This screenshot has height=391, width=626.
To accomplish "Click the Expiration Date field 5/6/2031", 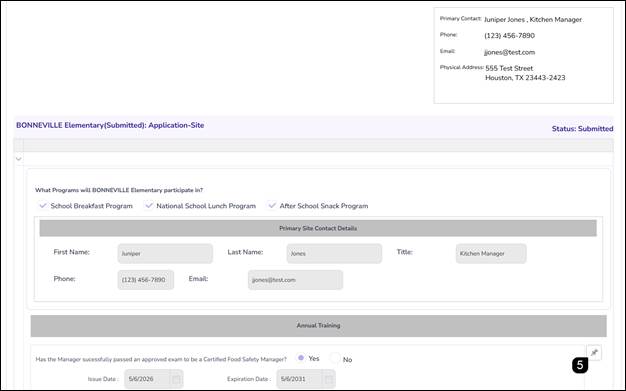I will [306, 379].
